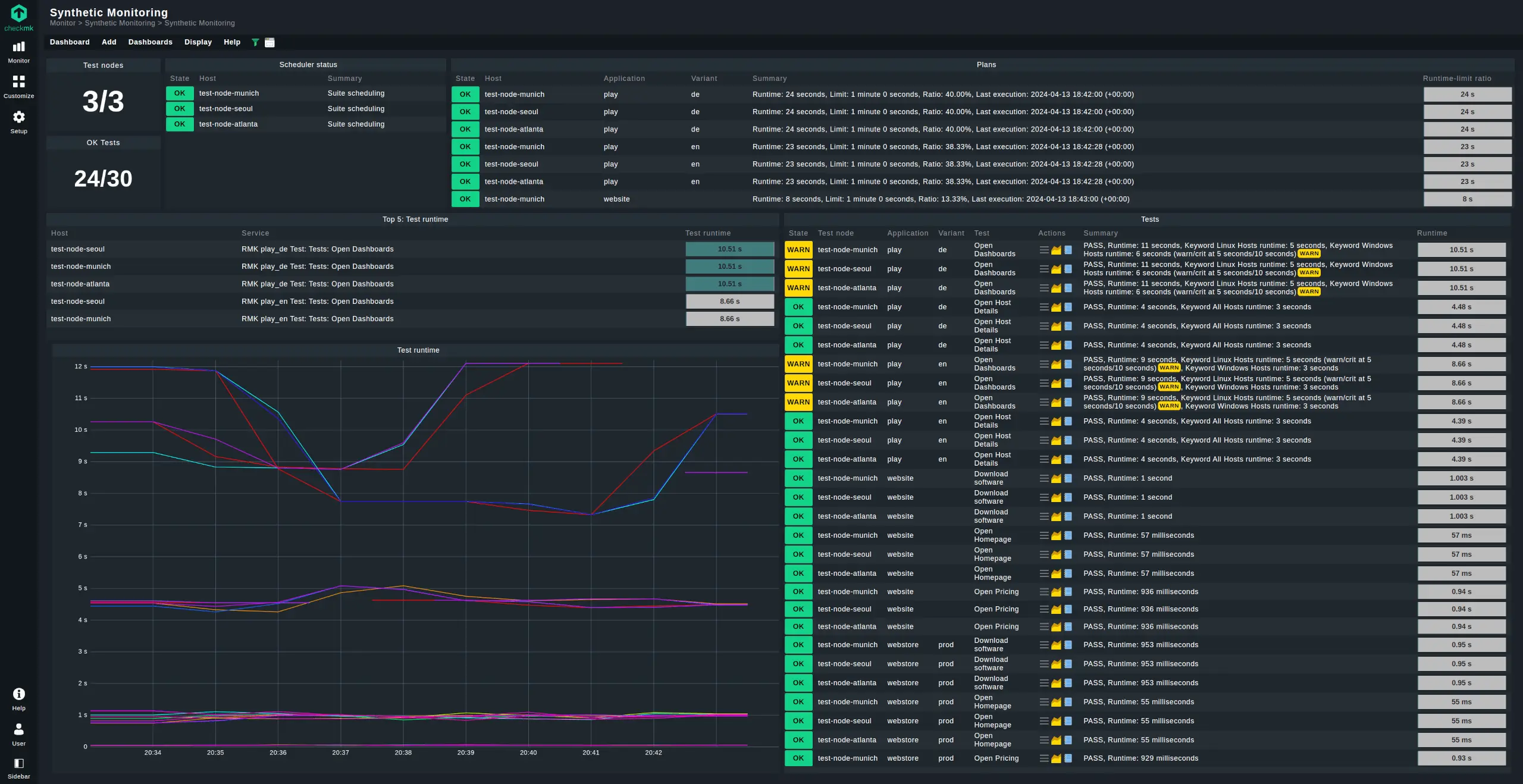This screenshot has height=784, width=1523.
Task: Expand the Add menu
Action: coord(109,42)
